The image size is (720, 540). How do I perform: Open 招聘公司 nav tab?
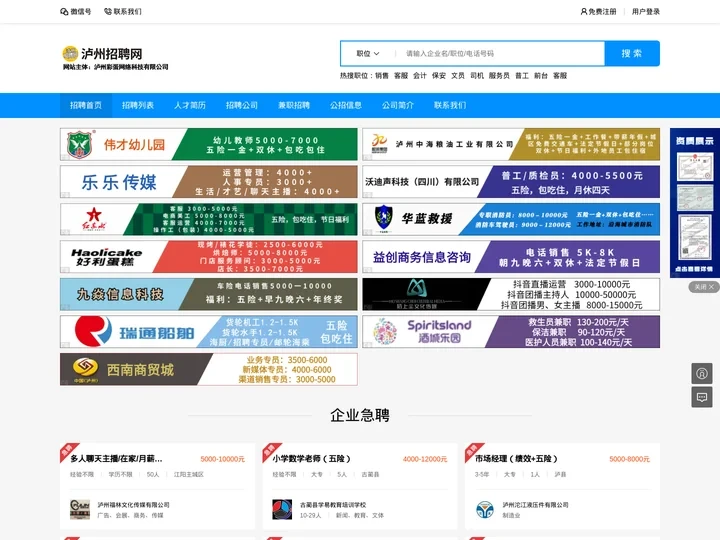242,105
